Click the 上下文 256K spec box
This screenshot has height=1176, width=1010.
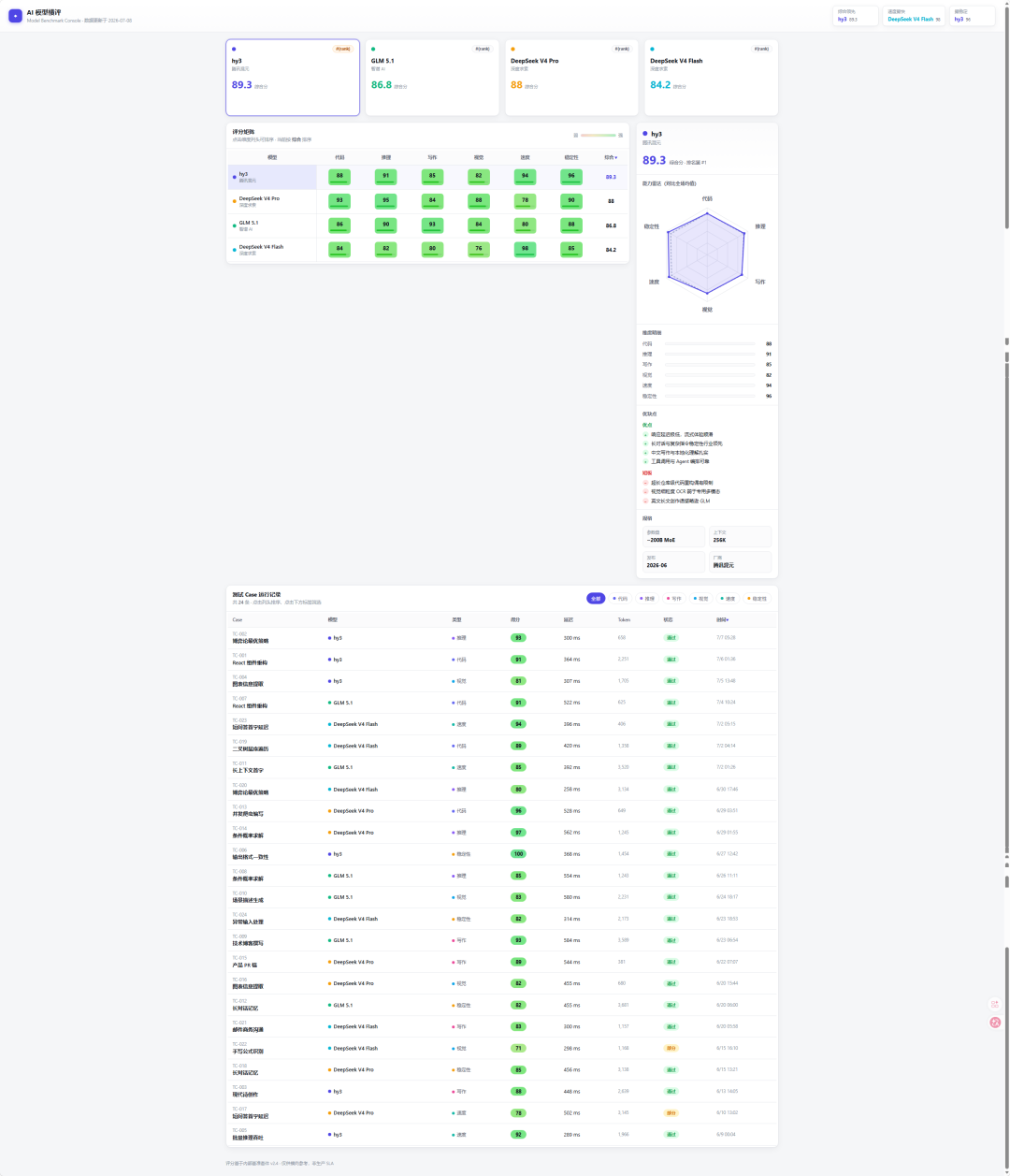[x=740, y=536]
